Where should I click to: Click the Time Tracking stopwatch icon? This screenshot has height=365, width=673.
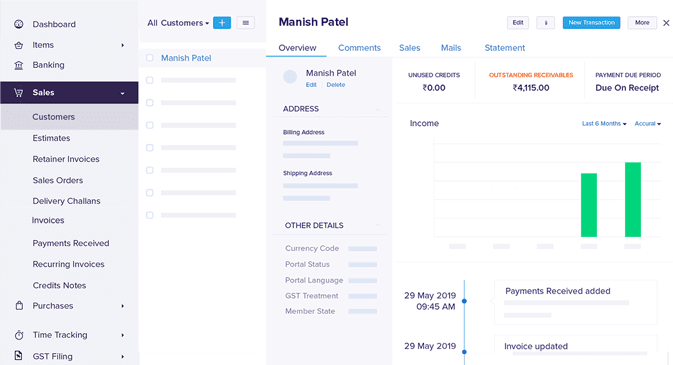[x=19, y=335]
